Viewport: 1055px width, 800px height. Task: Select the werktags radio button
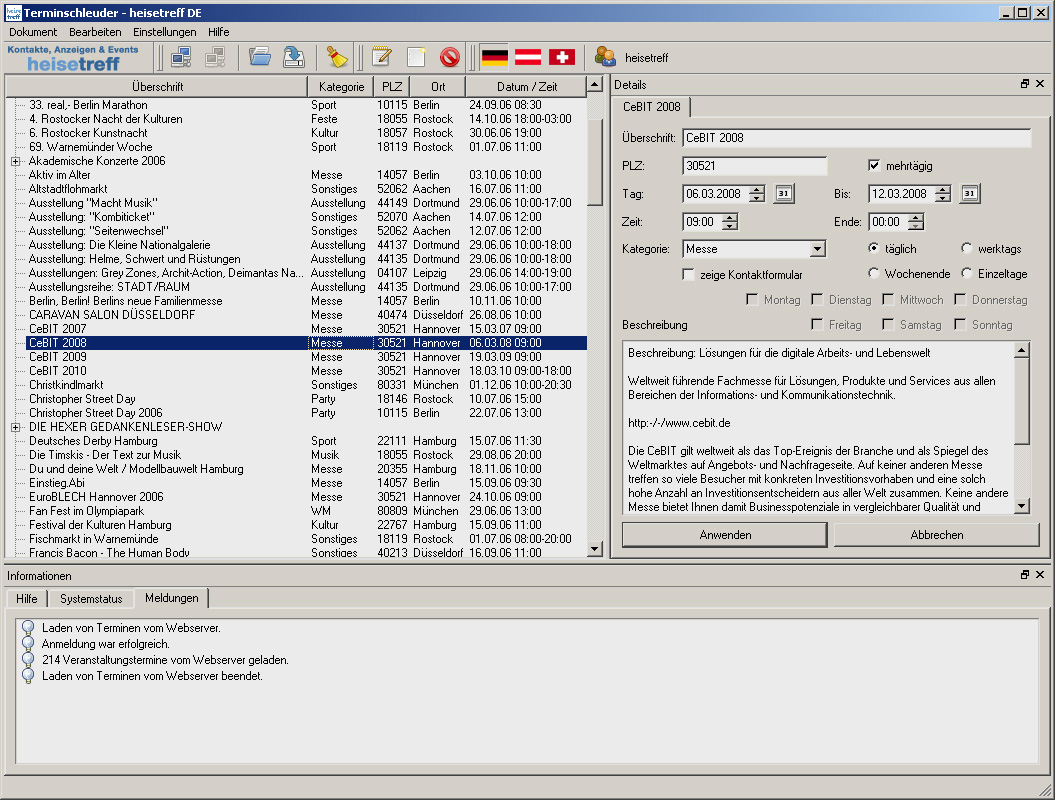coord(967,248)
